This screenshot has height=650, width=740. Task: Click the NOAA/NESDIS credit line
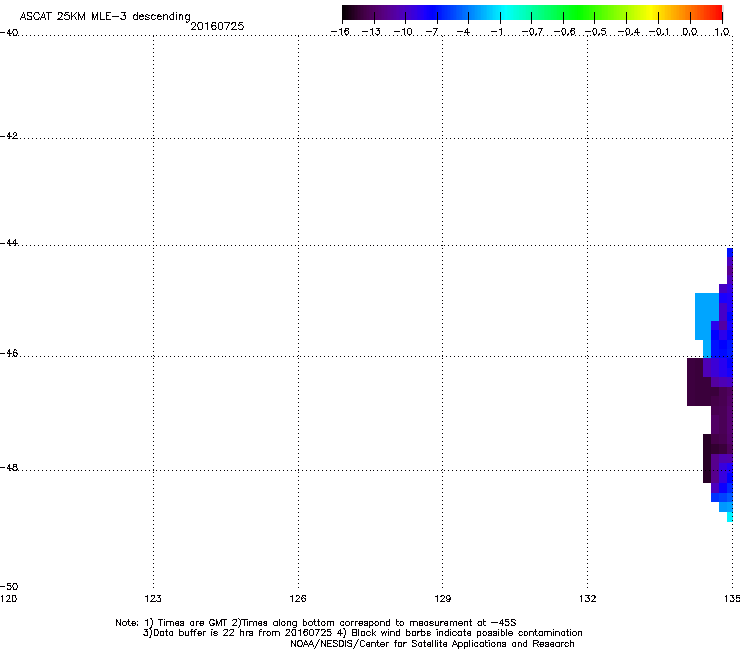[432, 644]
